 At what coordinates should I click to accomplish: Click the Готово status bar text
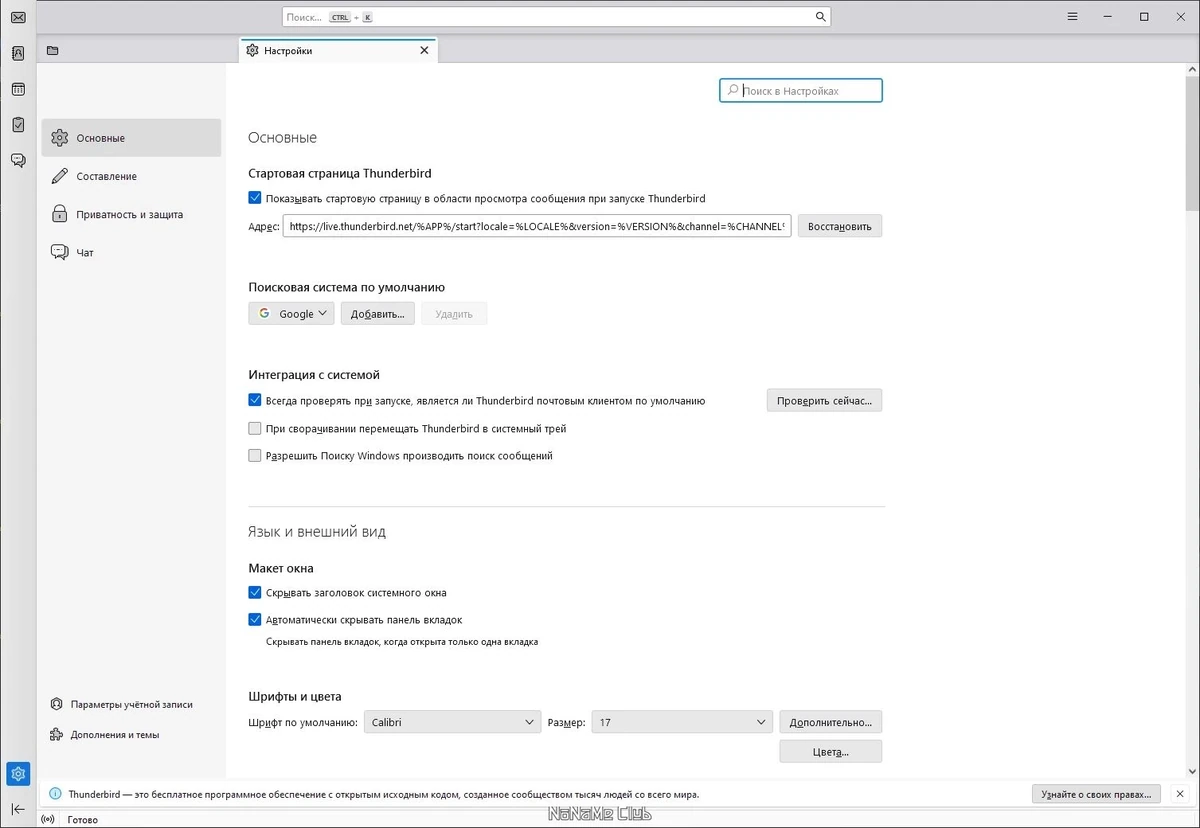(82, 820)
